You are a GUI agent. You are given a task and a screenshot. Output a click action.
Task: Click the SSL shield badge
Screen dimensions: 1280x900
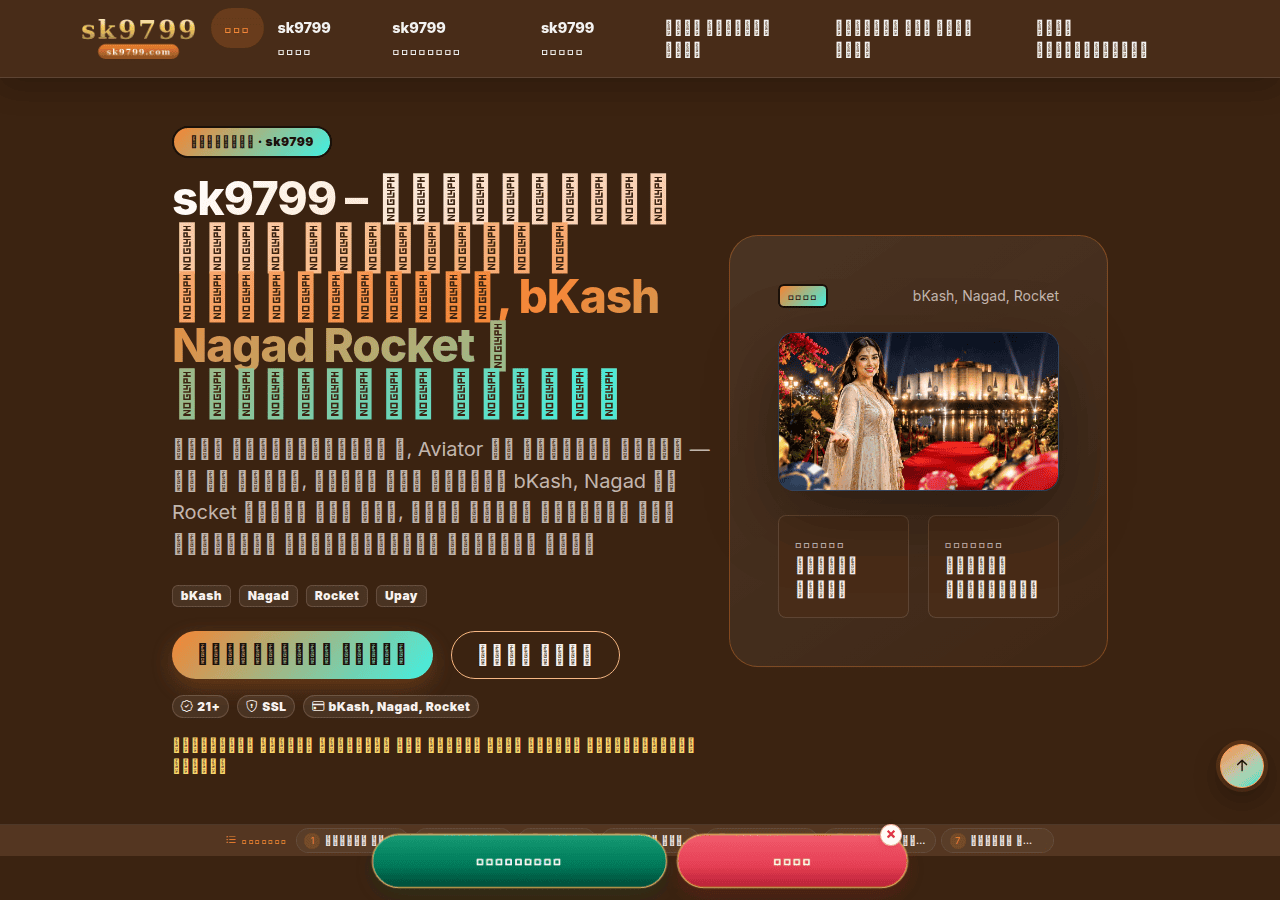[266, 707]
